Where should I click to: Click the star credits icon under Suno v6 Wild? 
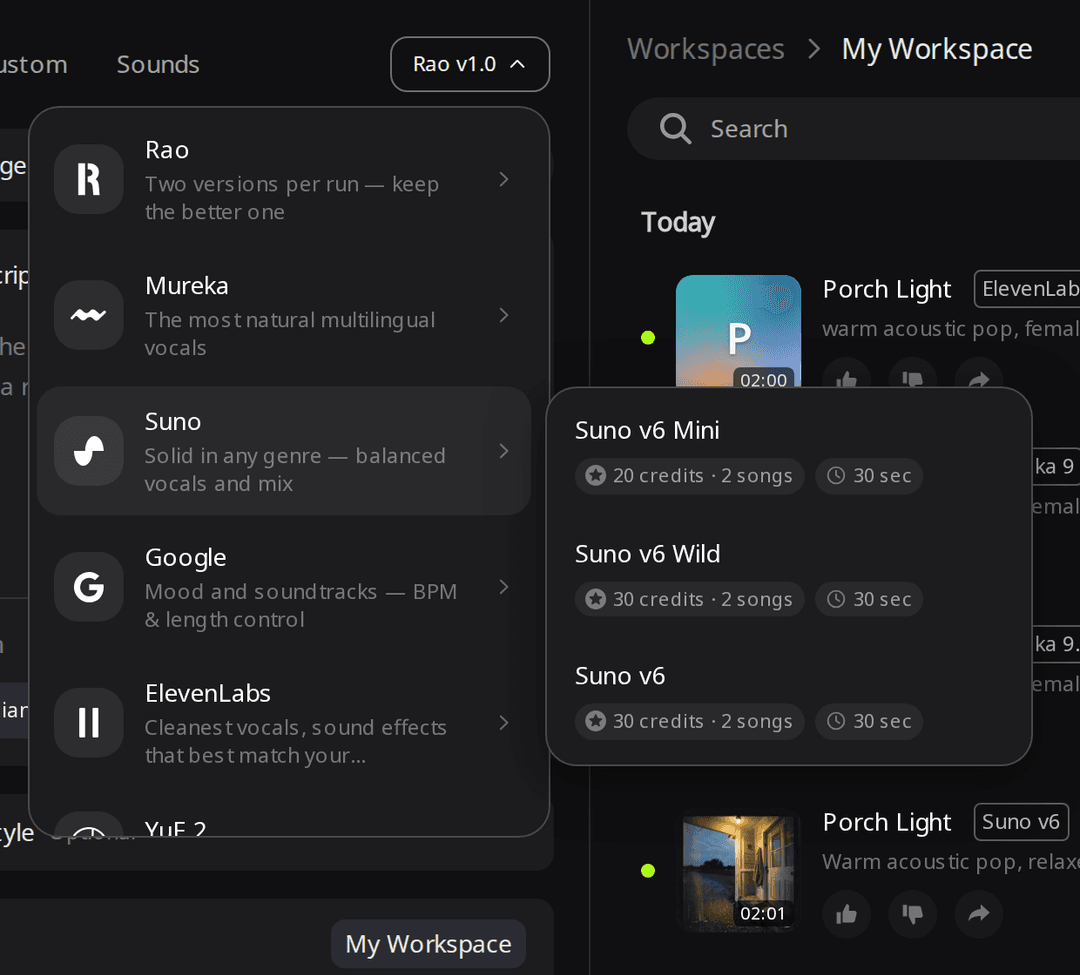596,599
